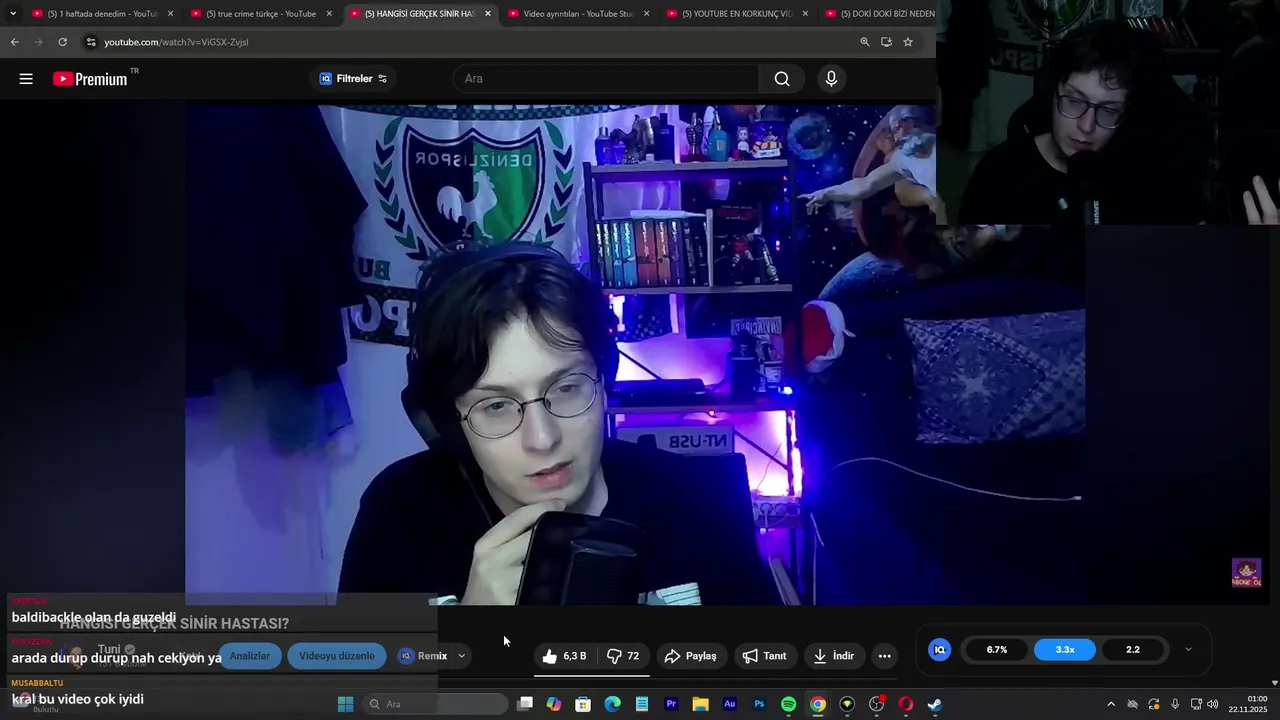Viewport: 1280px width, 720px height.
Task: Click the youtube.com address bar URL
Action: [x=176, y=42]
